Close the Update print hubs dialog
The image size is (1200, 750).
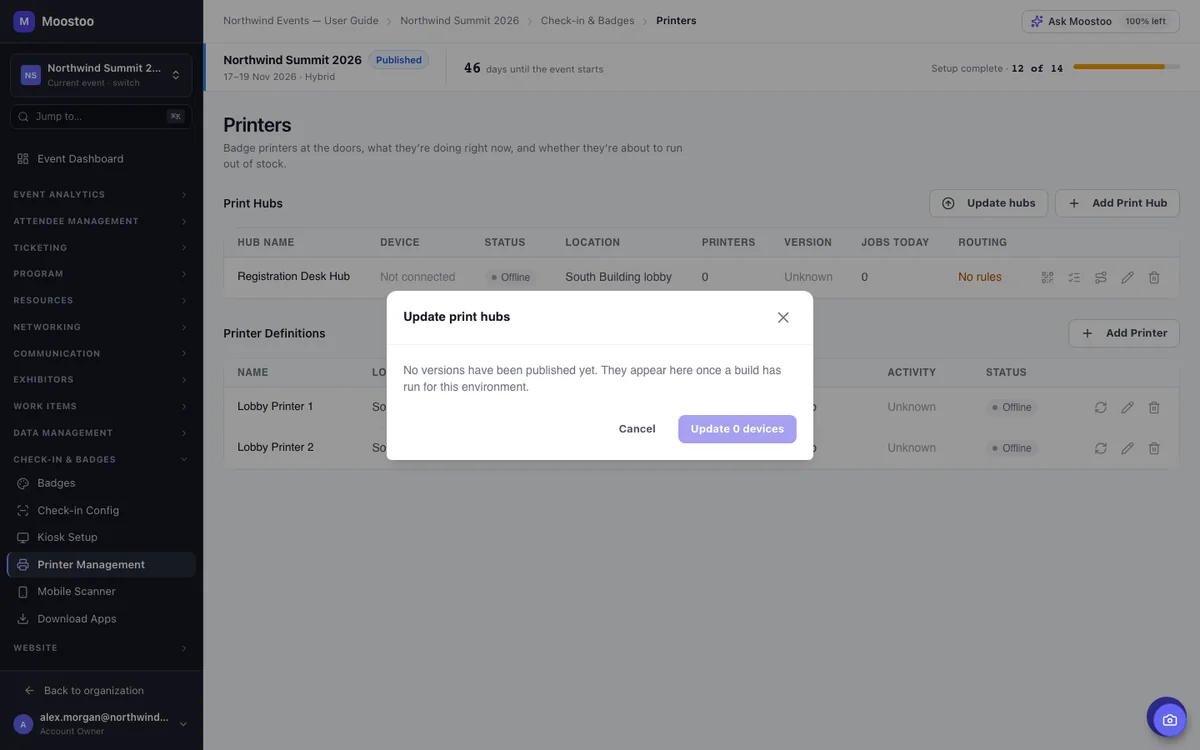(783, 317)
